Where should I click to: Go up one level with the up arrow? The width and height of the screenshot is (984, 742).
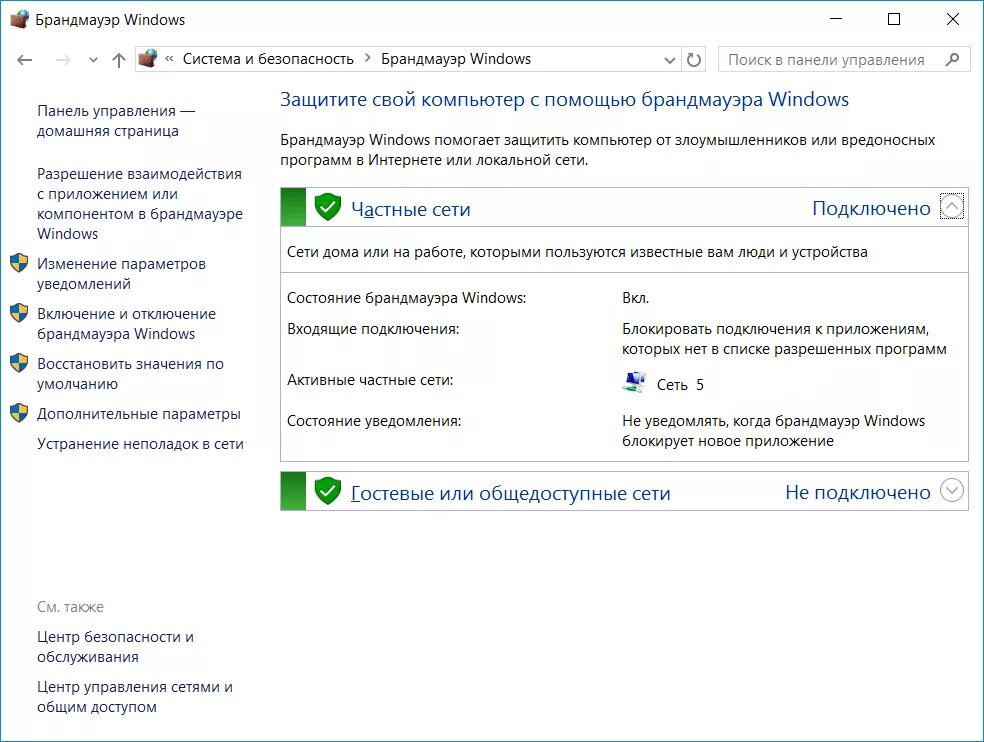(x=119, y=60)
